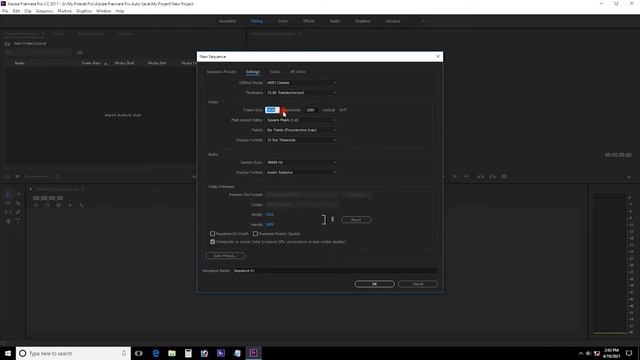Uncheck Composite in Linear Color checkbox

(213, 242)
